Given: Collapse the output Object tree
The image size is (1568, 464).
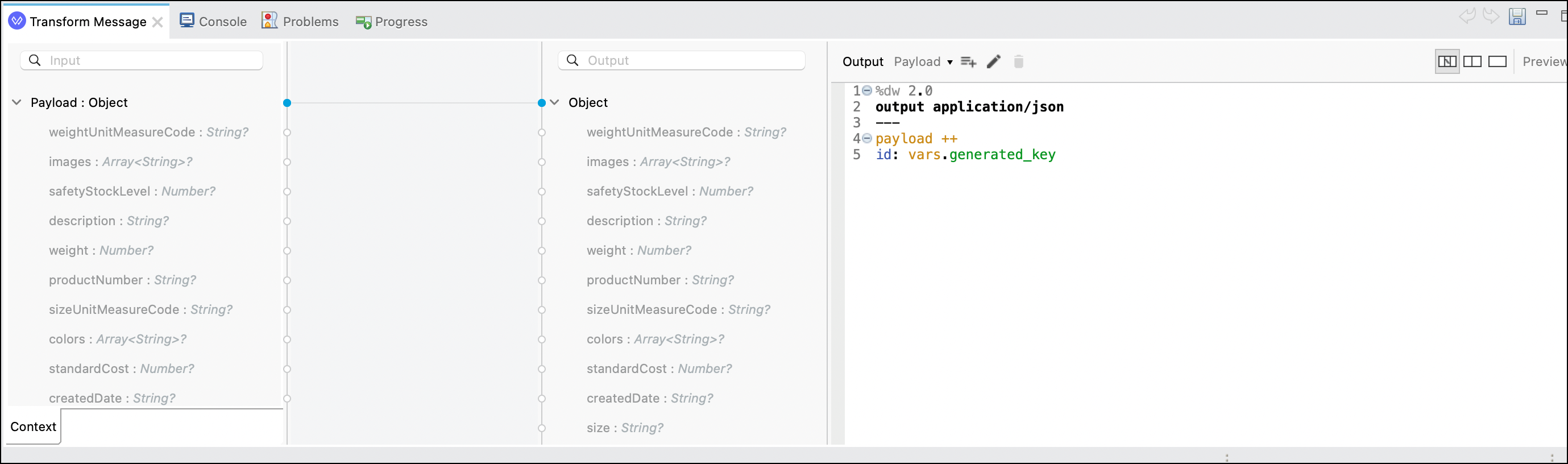Looking at the screenshot, I should click(554, 102).
